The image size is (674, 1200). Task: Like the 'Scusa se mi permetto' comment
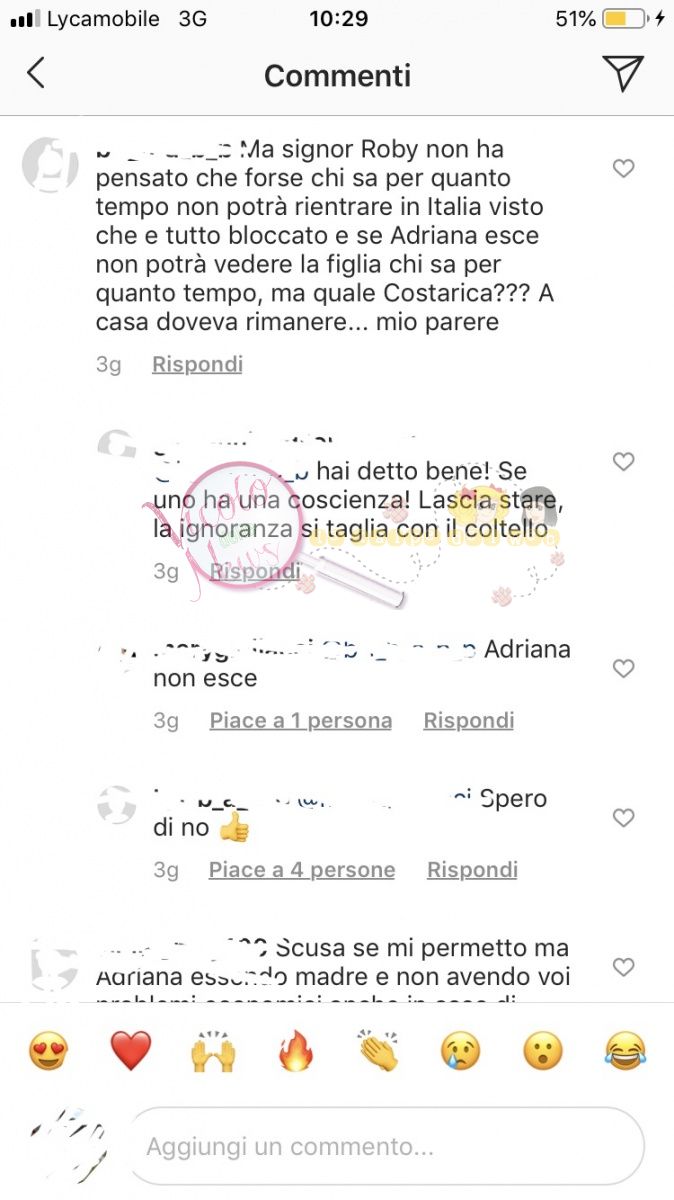pos(624,967)
